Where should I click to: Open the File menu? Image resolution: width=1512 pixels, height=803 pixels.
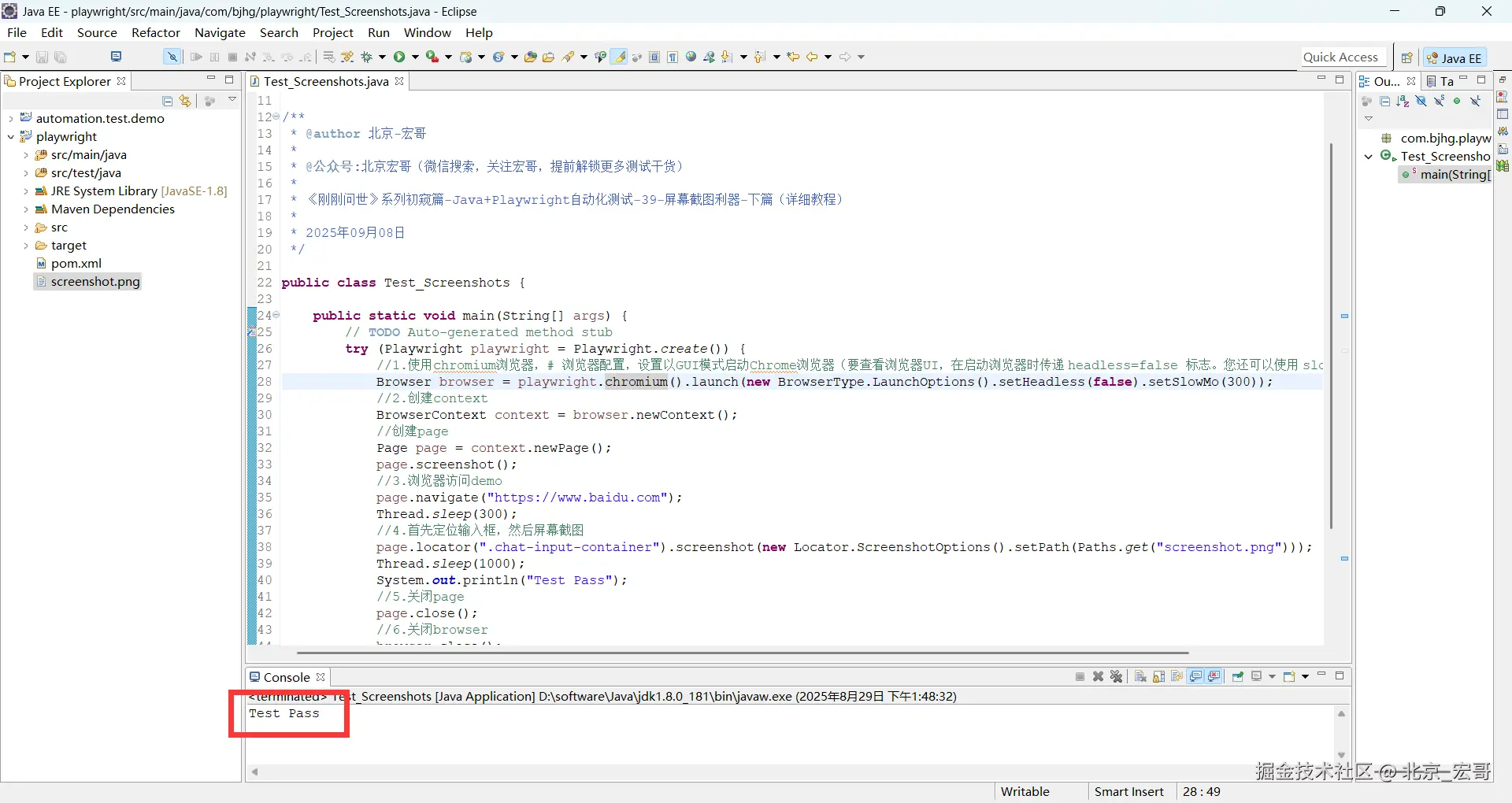point(17,32)
